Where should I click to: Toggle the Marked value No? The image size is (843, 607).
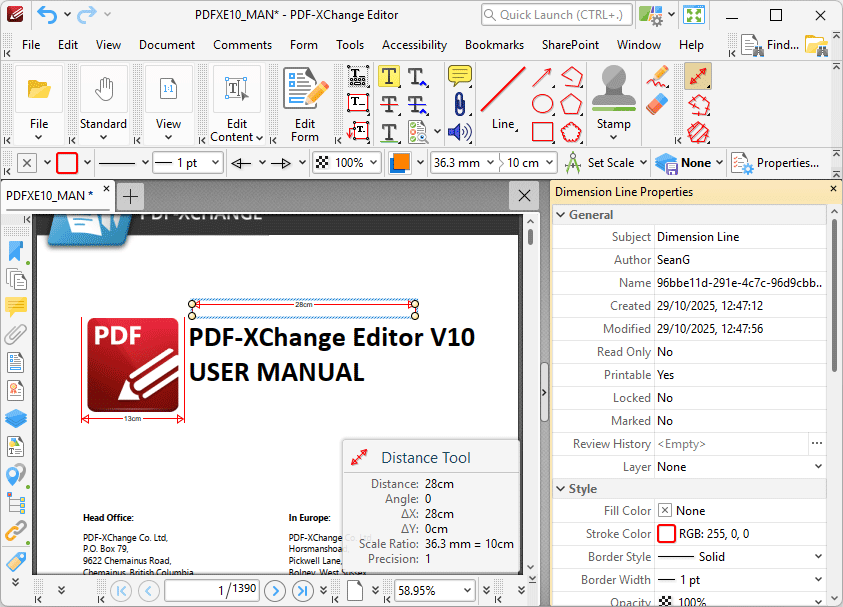tap(740, 421)
